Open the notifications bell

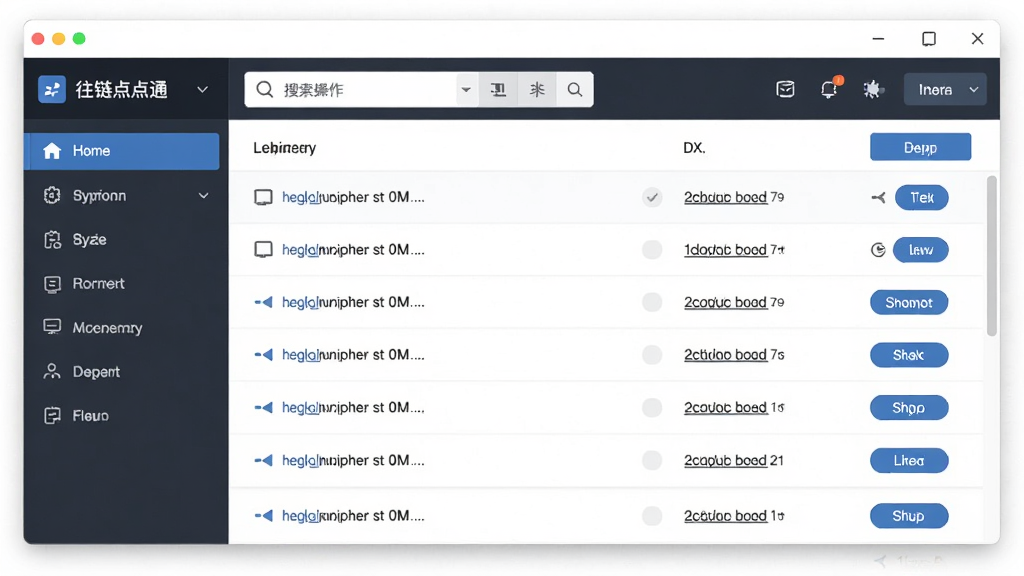pos(829,89)
